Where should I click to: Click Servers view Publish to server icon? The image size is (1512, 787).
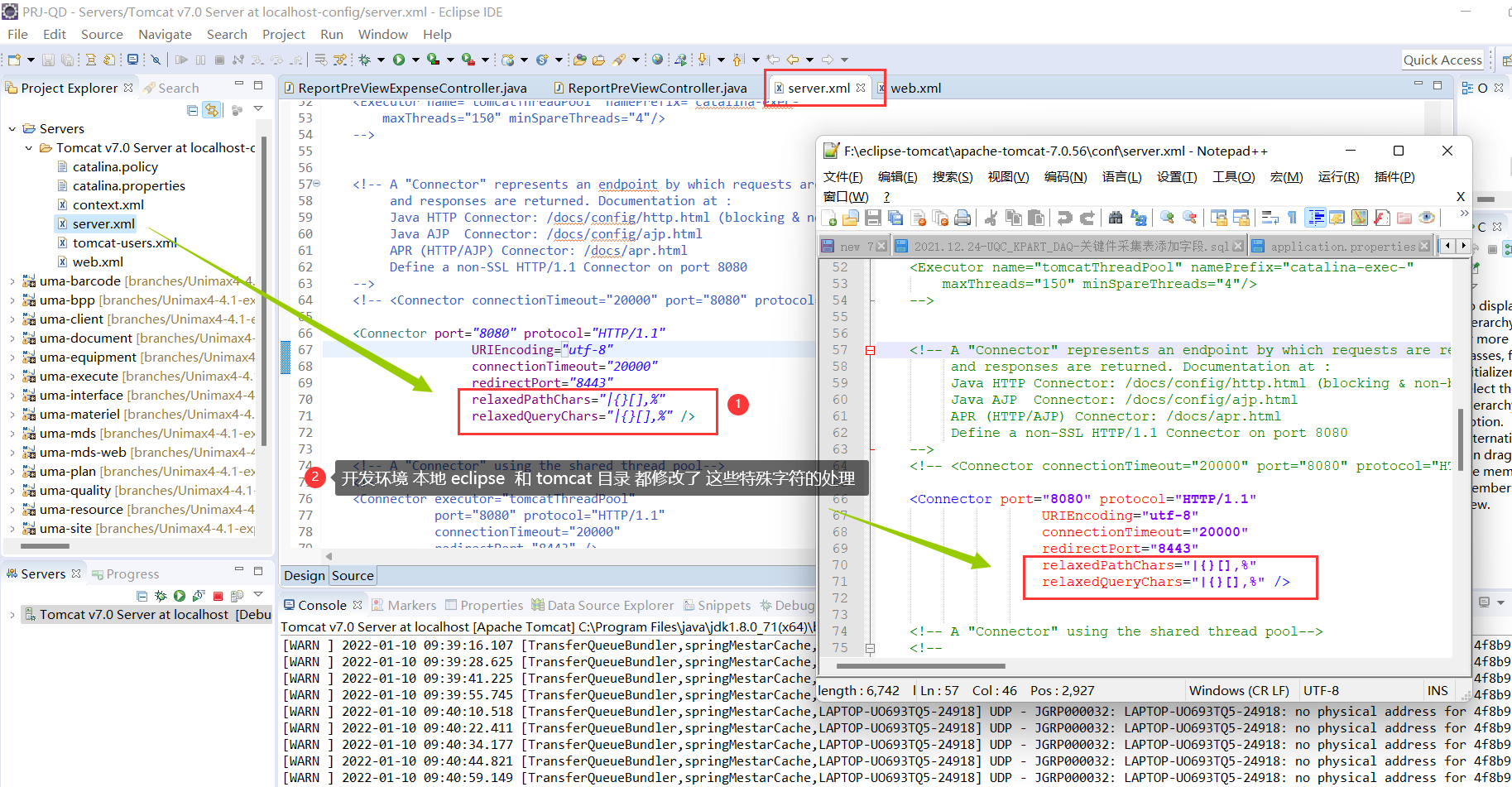pos(238,595)
